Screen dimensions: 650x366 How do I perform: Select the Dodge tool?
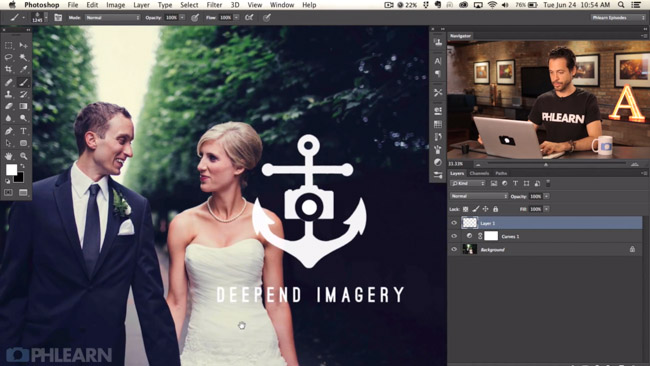click(23, 118)
